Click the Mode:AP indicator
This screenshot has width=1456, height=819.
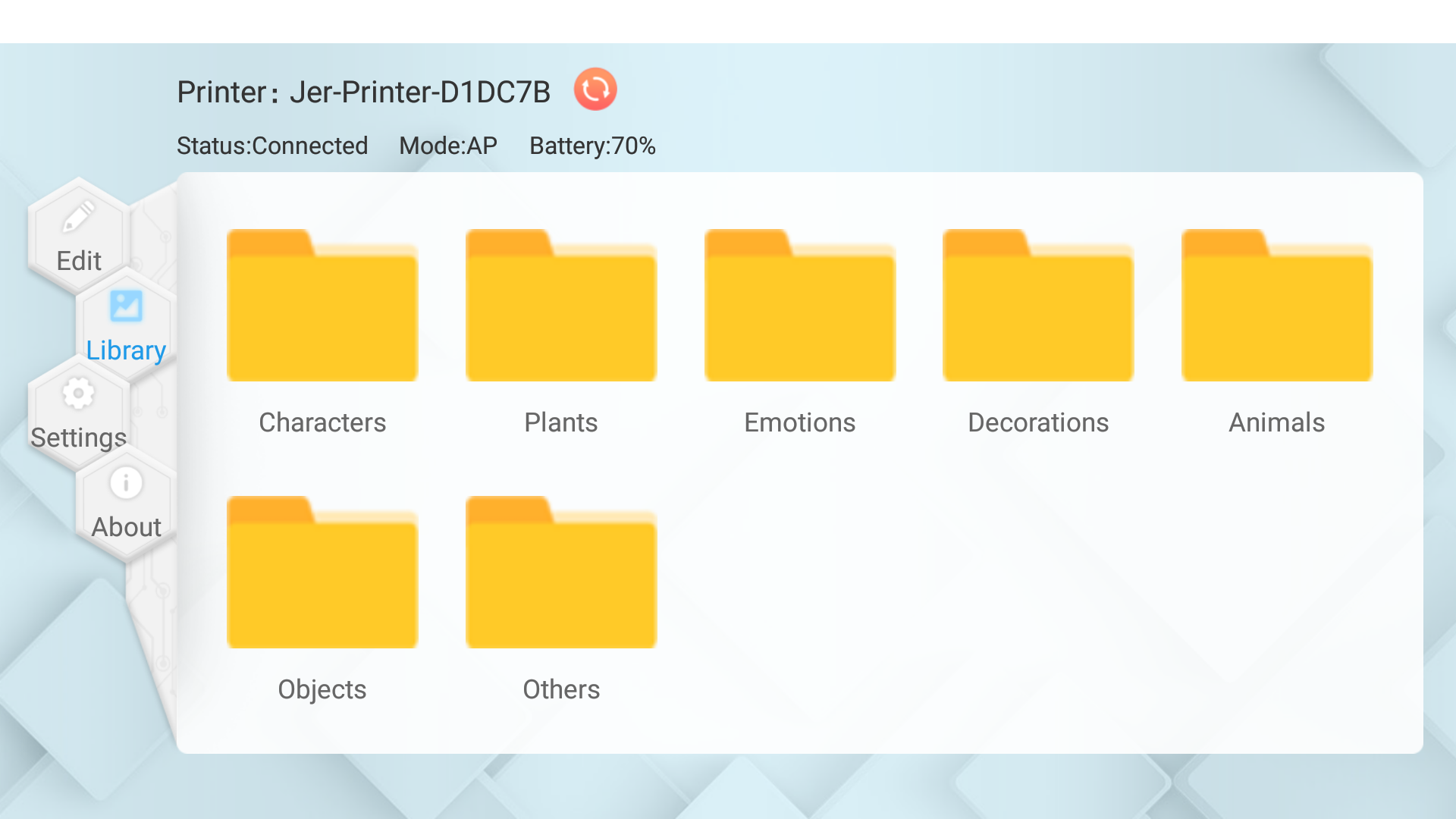[447, 146]
